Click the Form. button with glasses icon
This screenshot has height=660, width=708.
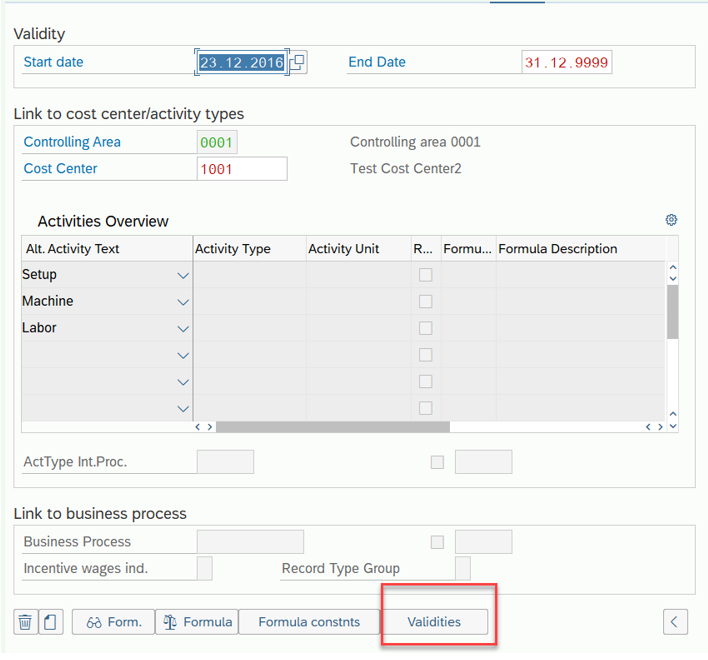pyautogui.click(x=113, y=622)
